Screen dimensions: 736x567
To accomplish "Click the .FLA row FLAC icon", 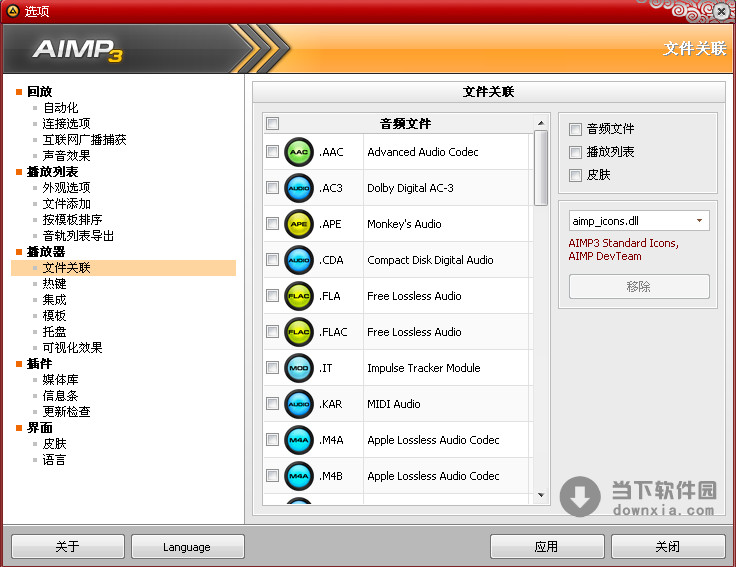I will point(299,296).
